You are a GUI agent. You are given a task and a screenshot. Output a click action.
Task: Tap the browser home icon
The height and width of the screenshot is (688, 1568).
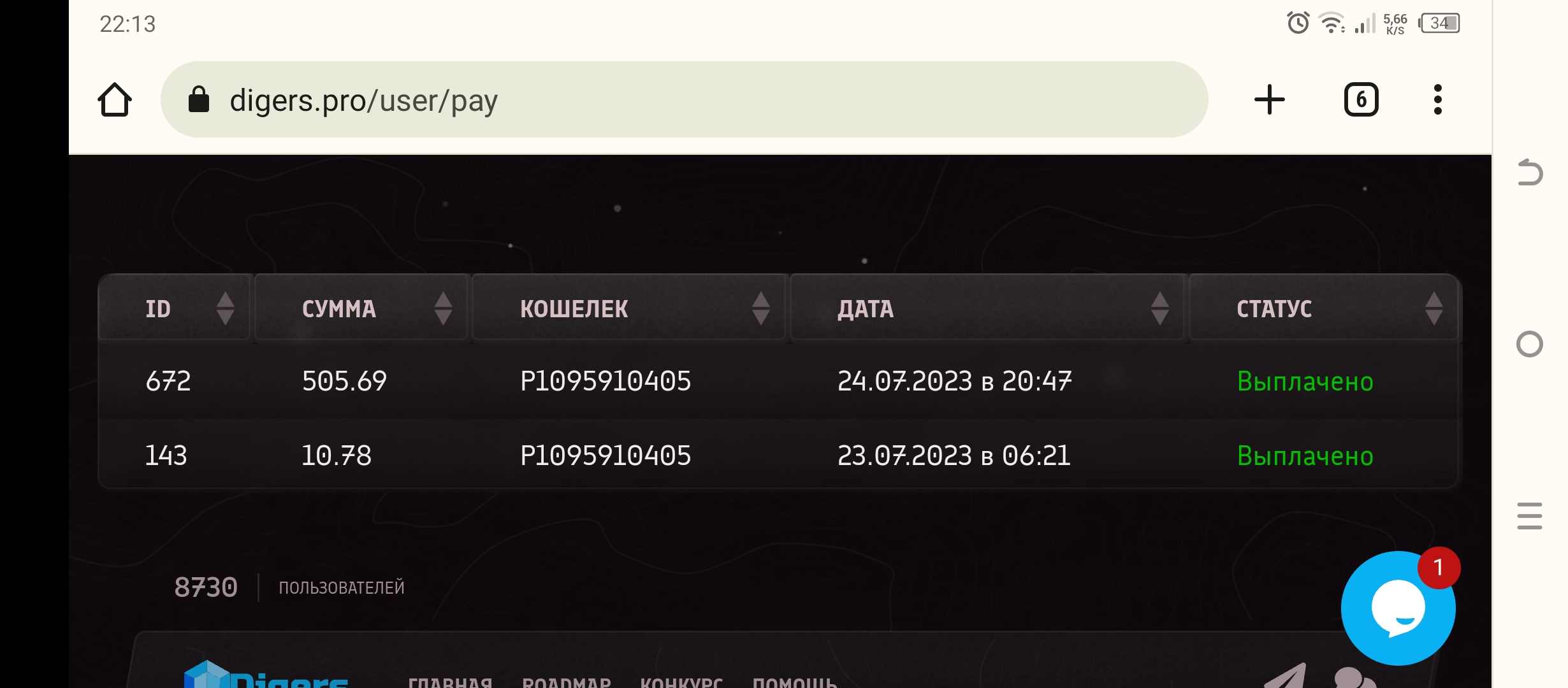[x=115, y=100]
